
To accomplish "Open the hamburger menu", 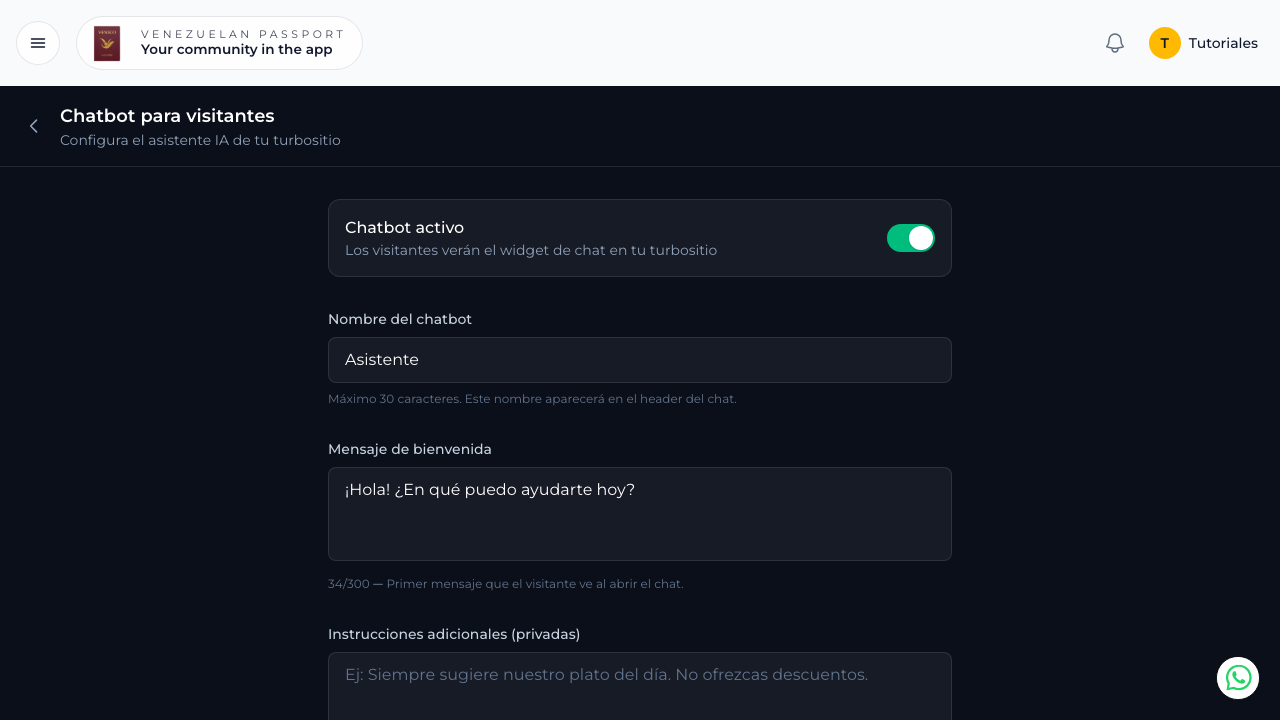I will tap(38, 43).
